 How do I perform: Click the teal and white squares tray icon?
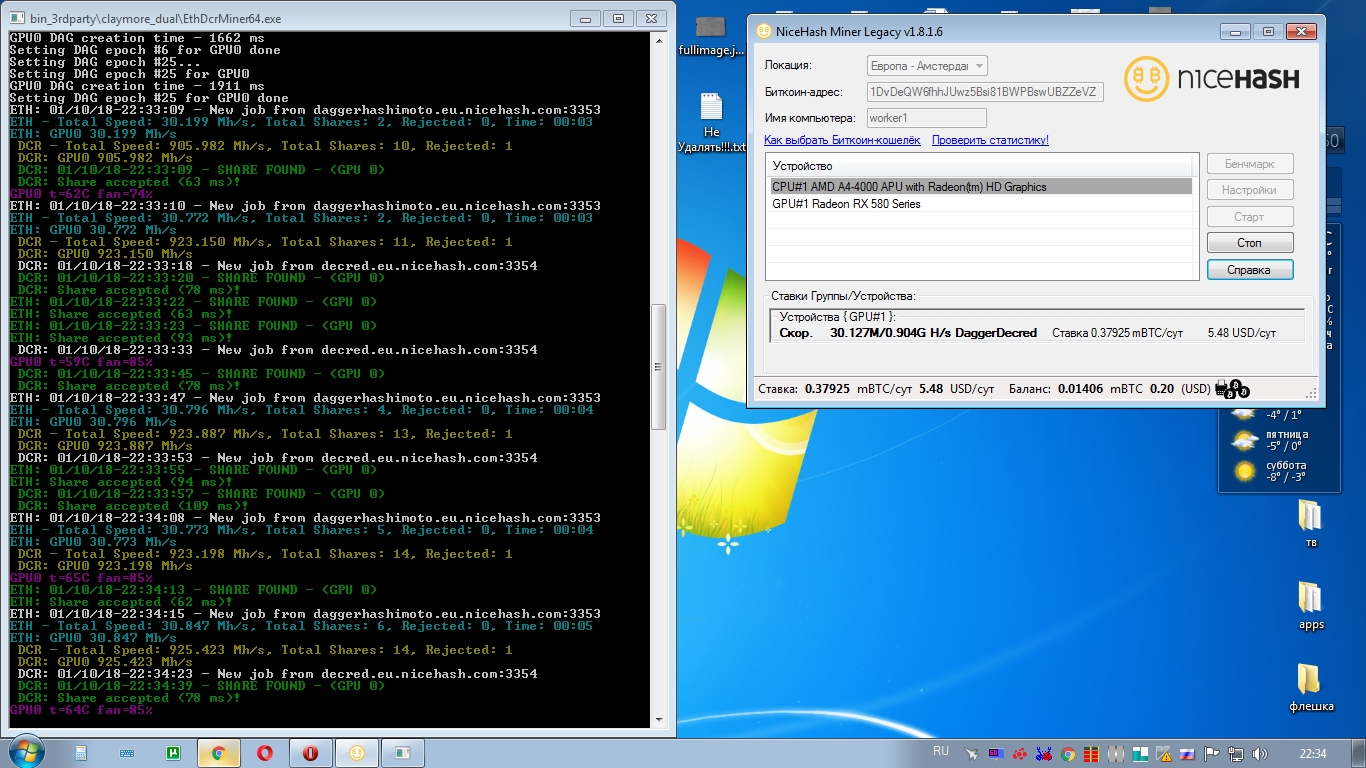1140,754
